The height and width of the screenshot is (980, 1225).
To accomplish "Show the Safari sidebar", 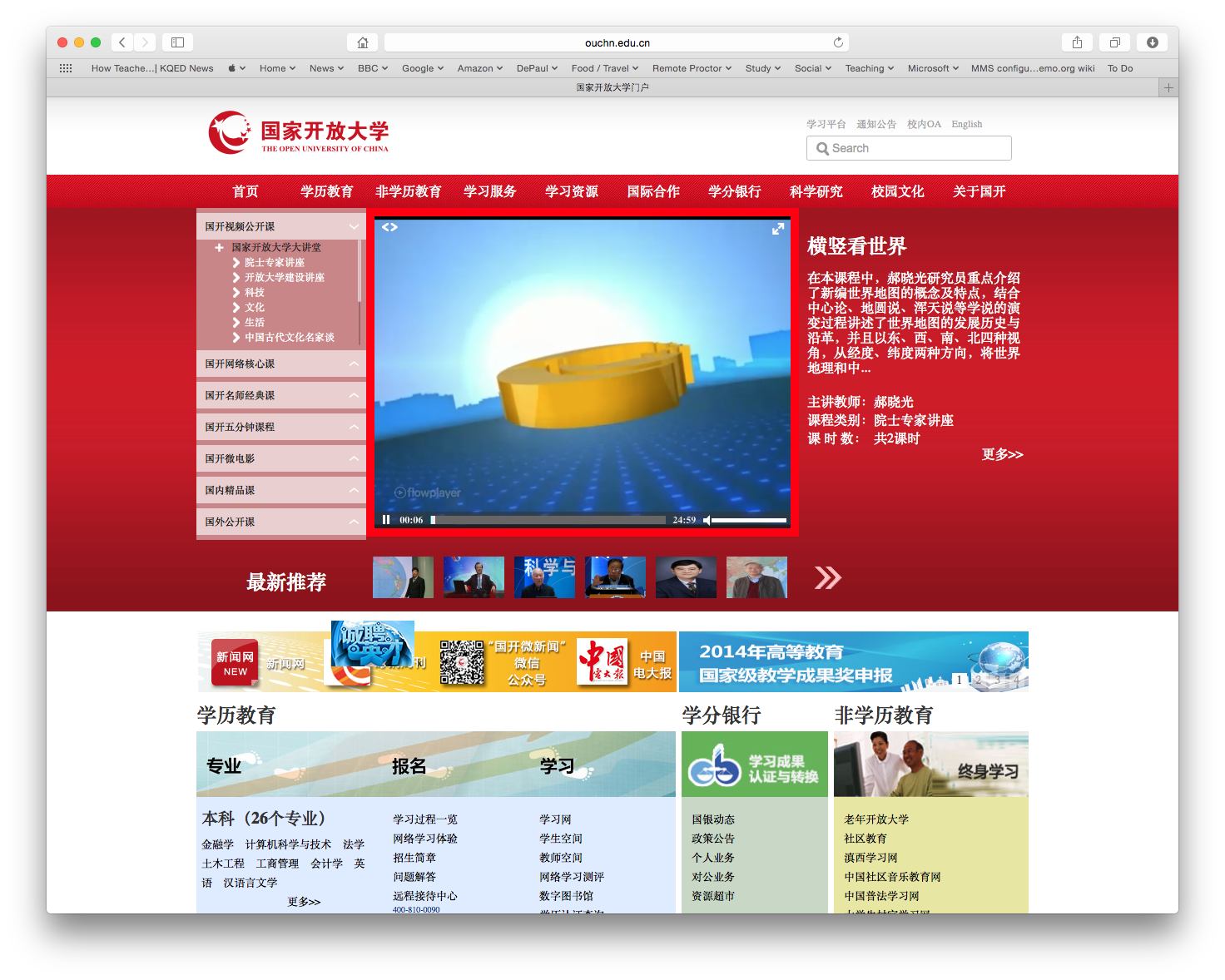I will tap(177, 42).
